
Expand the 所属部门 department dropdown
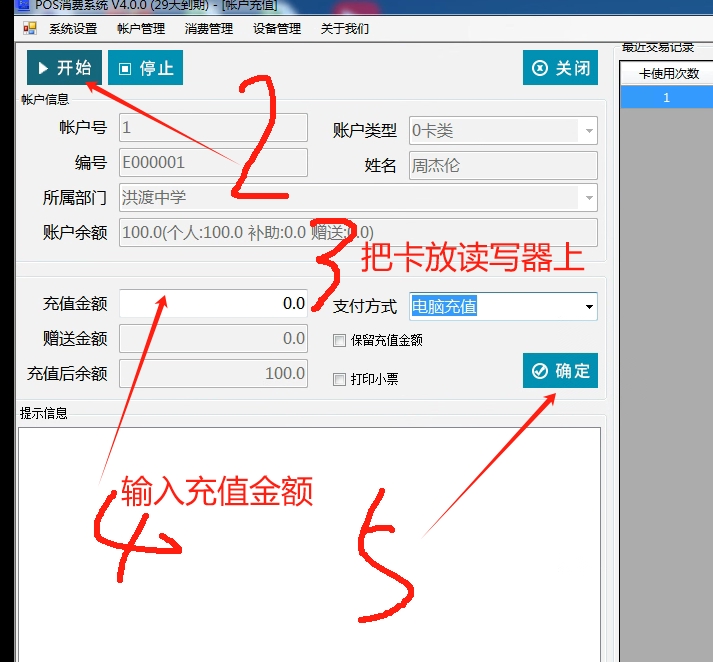(588, 198)
